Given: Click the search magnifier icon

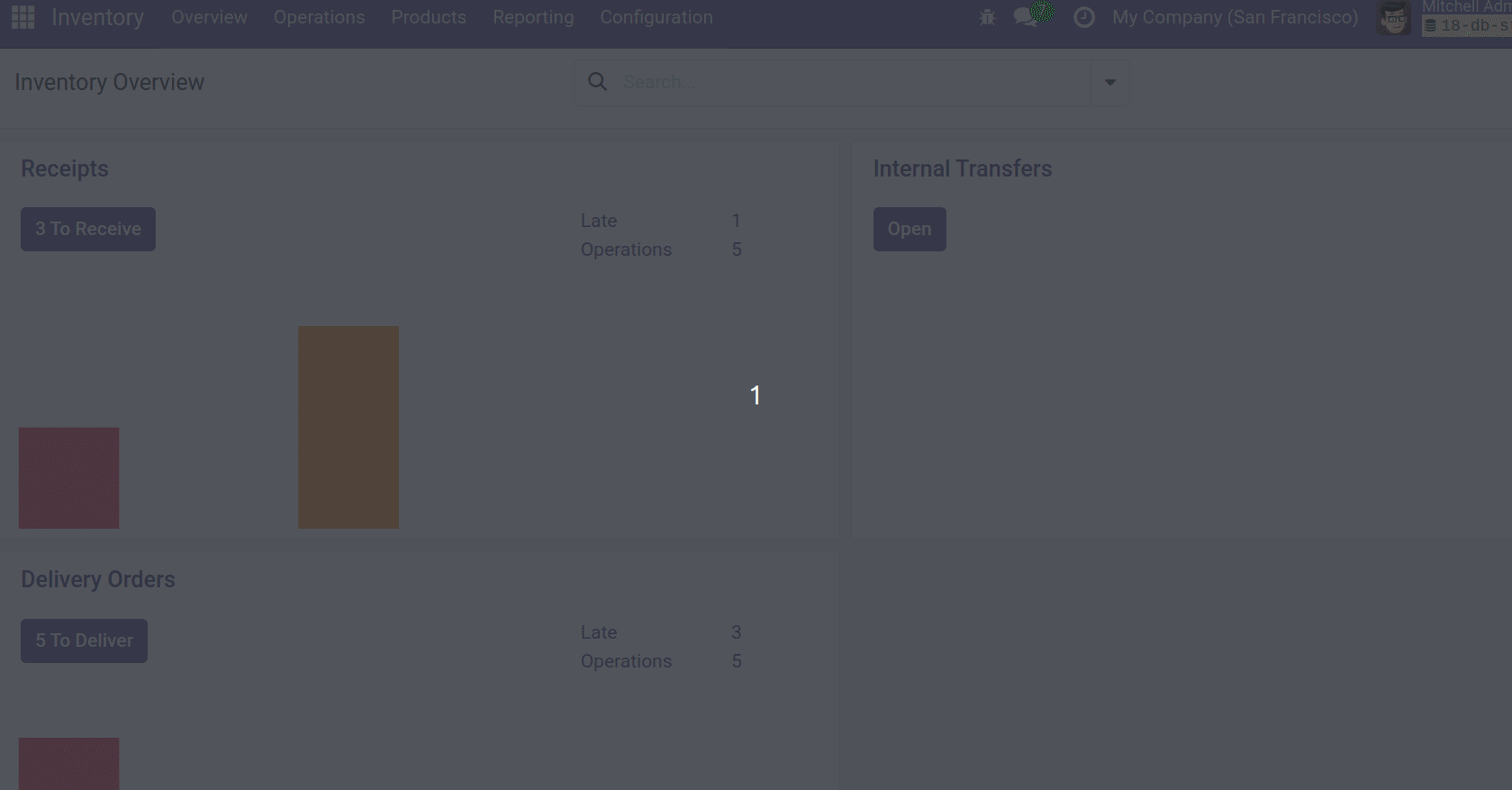Looking at the screenshot, I should click(597, 82).
